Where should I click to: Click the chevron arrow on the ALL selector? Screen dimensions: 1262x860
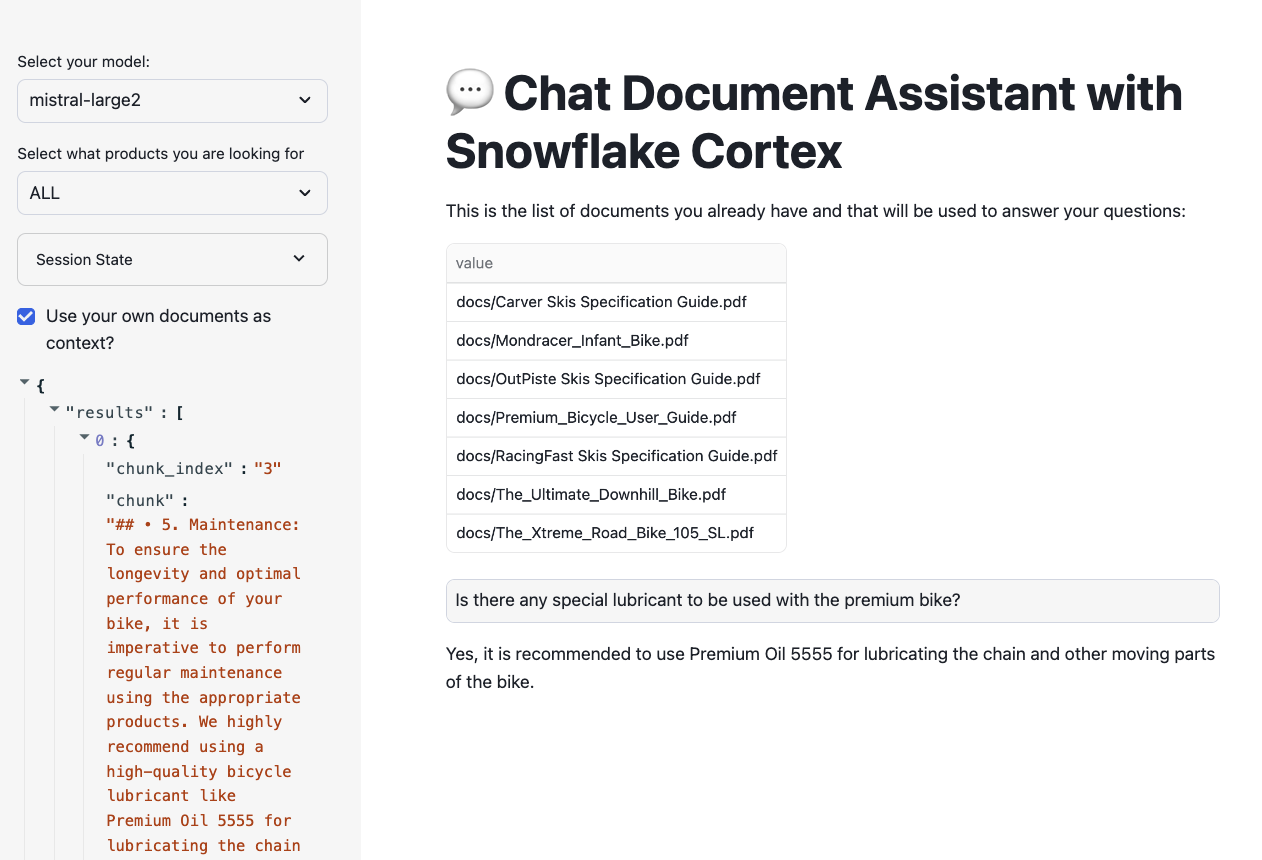pos(305,193)
